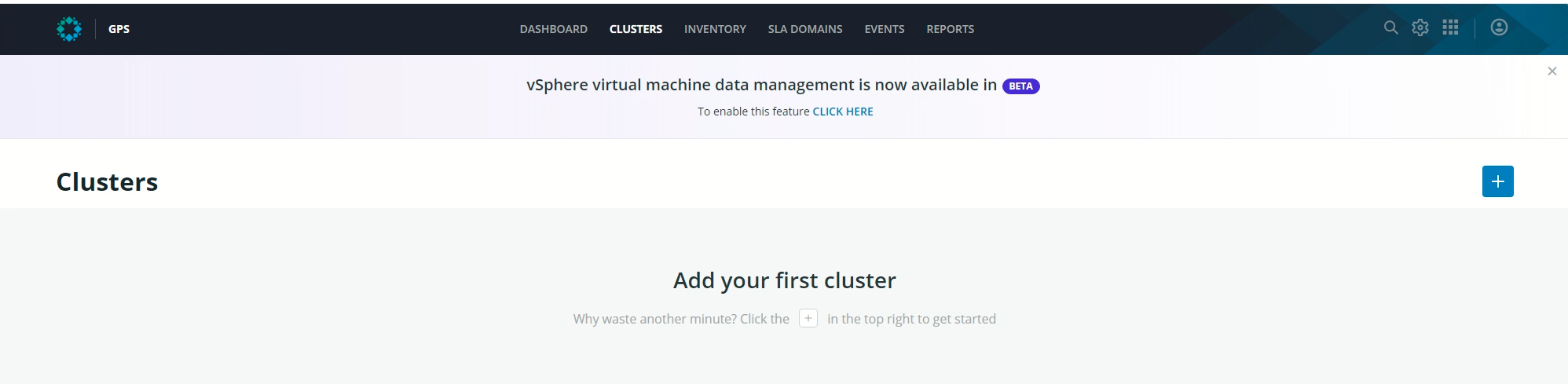This screenshot has width=1568, height=384.
Task: Open the user account profile icon
Action: [x=1499, y=27]
